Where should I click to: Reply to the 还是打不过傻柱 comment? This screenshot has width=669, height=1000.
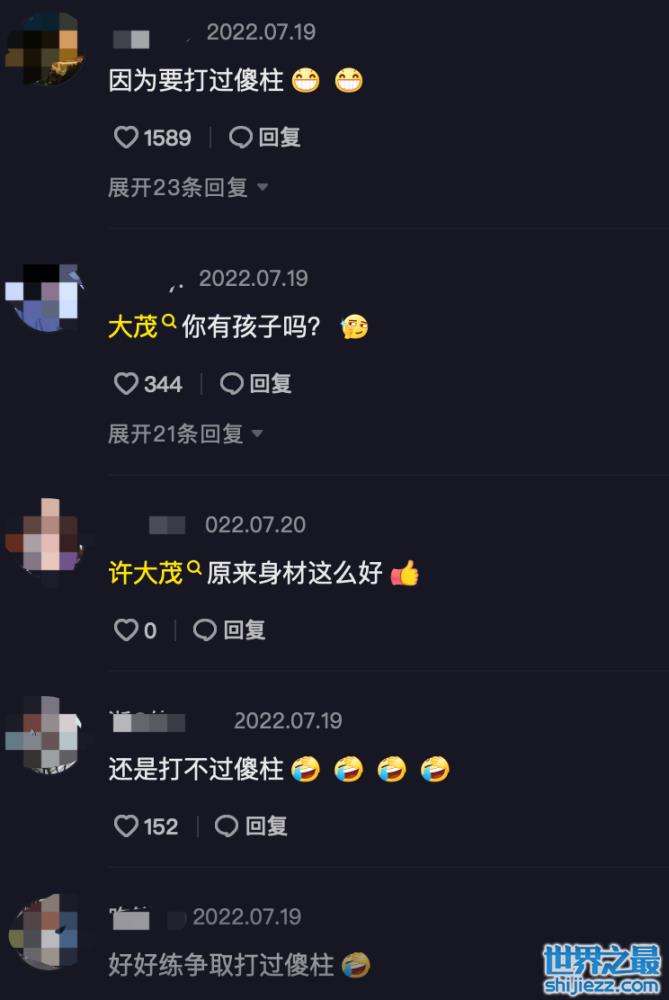pos(251,826)
